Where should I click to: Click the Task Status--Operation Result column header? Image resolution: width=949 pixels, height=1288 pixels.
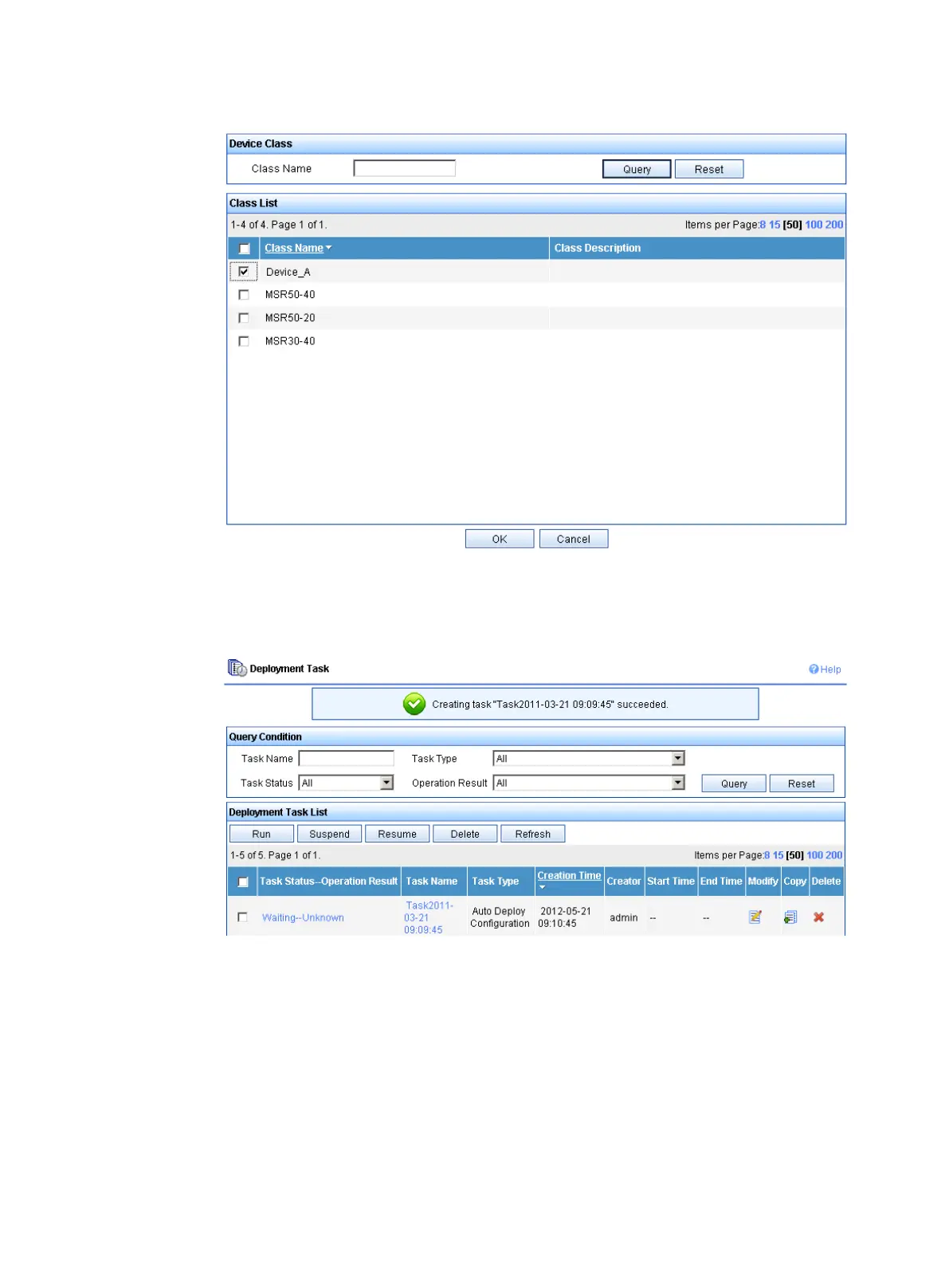click(x=328, y=882)
